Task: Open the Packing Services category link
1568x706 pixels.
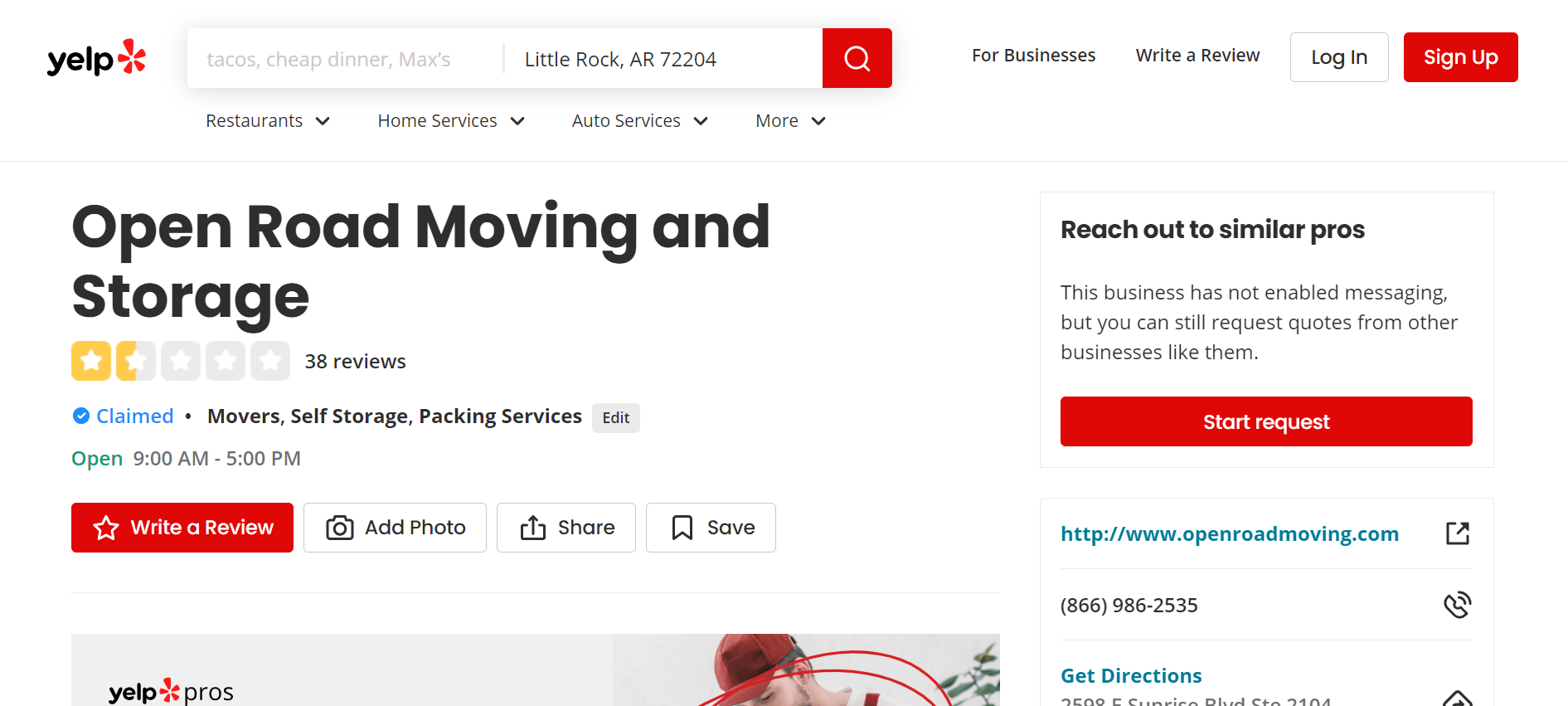Action: 500,416
